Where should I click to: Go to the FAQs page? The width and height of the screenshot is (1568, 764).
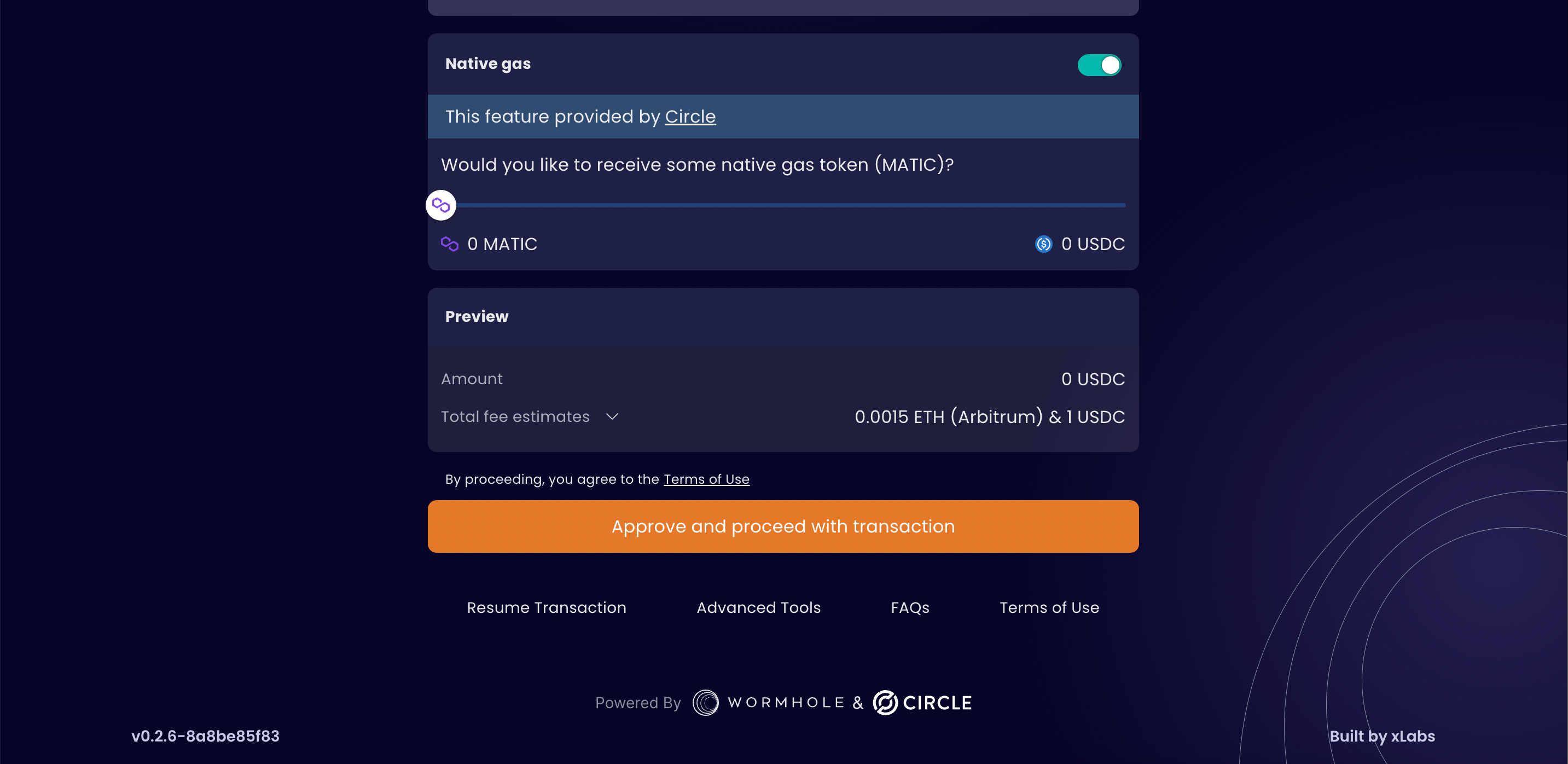tap(910, 607)
